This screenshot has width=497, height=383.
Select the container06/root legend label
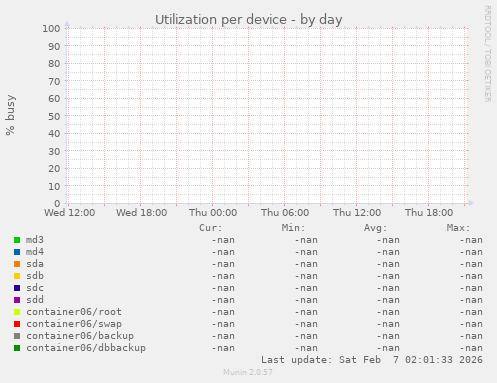[x=74, y=312]
